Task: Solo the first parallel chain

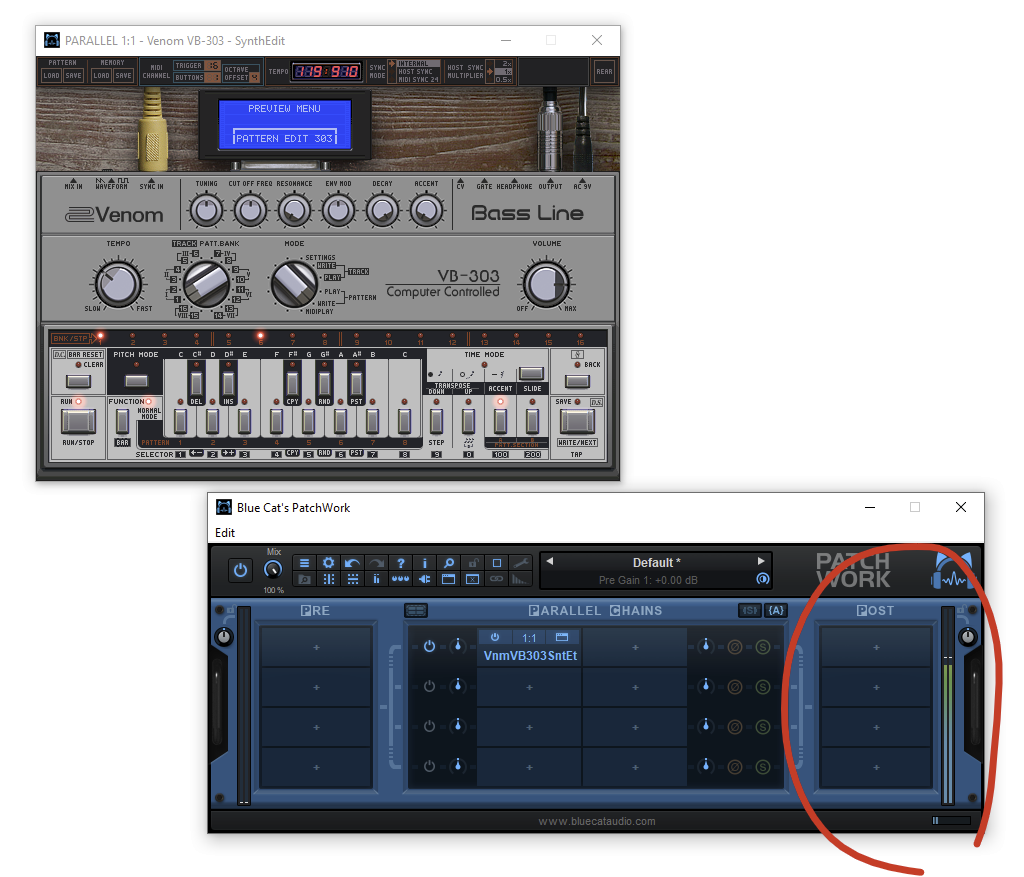Action: point(762,647)
